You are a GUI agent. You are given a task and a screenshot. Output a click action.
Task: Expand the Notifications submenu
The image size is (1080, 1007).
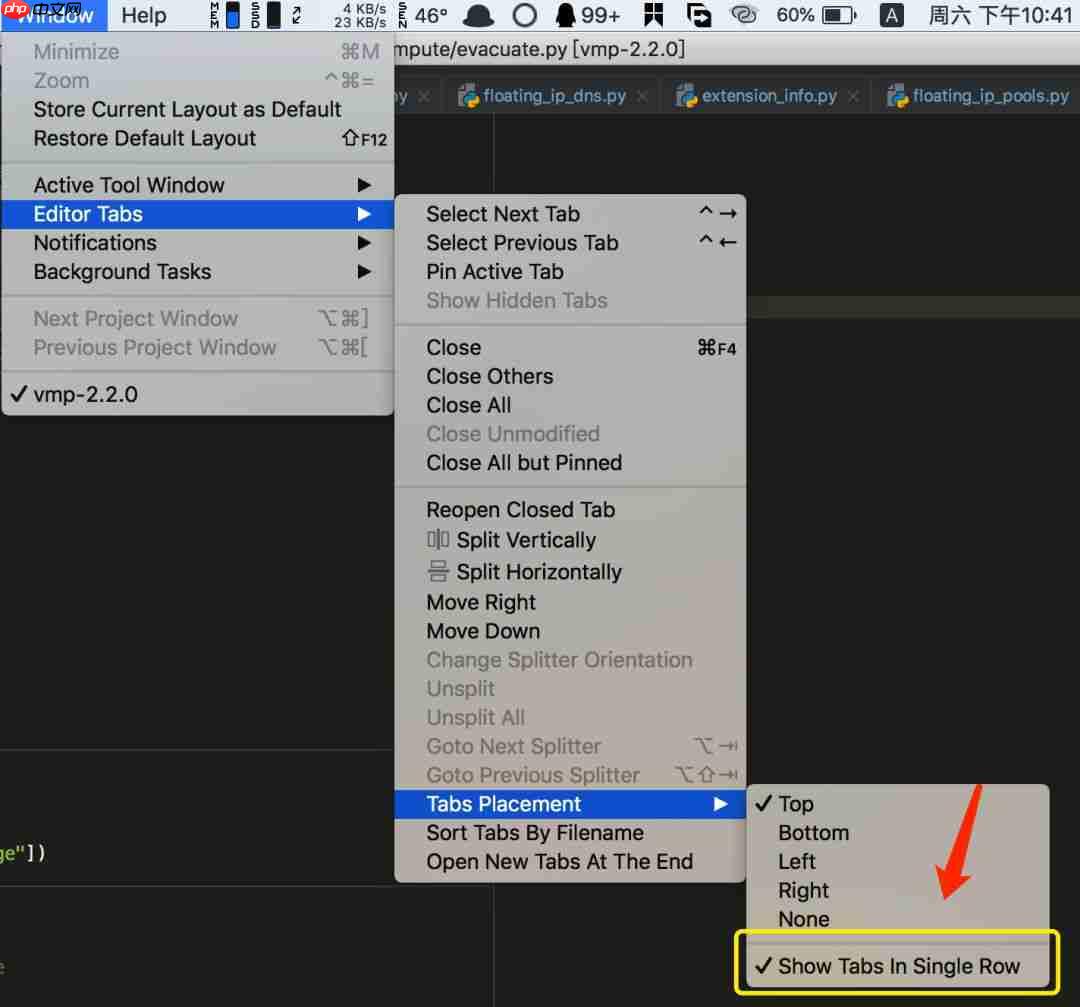[x=95, y=242]
